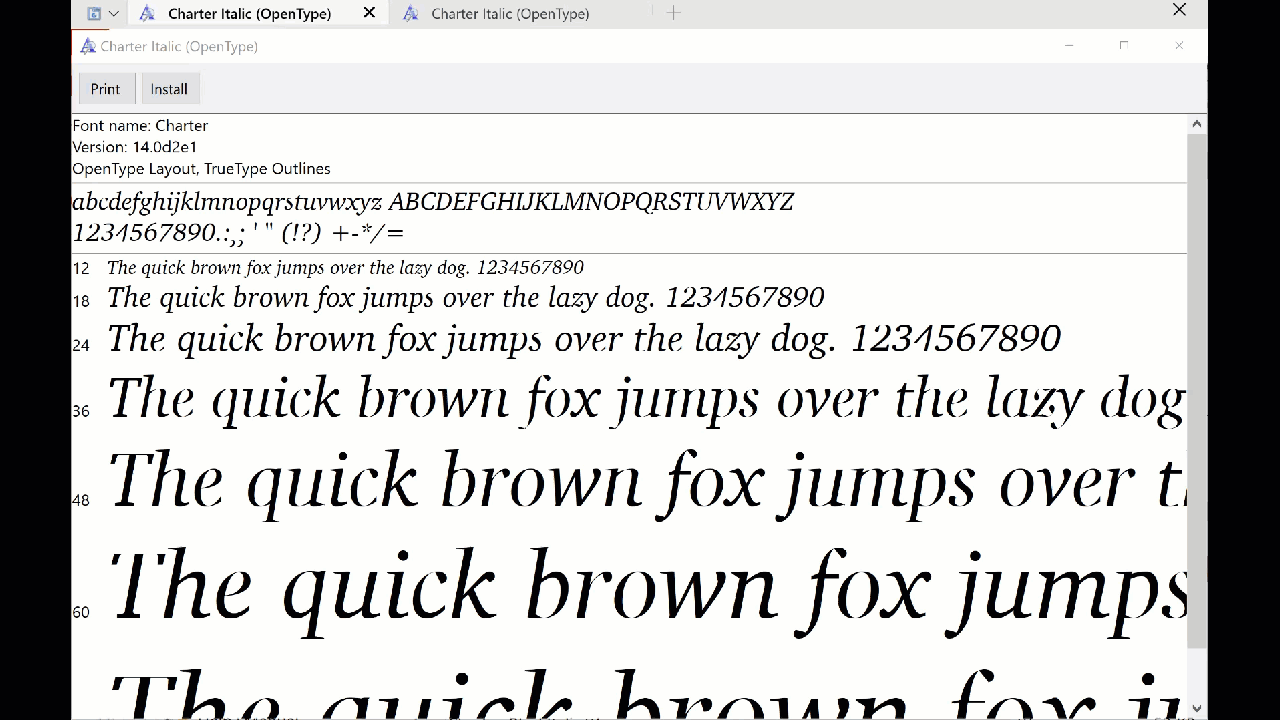Click the '48' size label

tap(81, 500)
